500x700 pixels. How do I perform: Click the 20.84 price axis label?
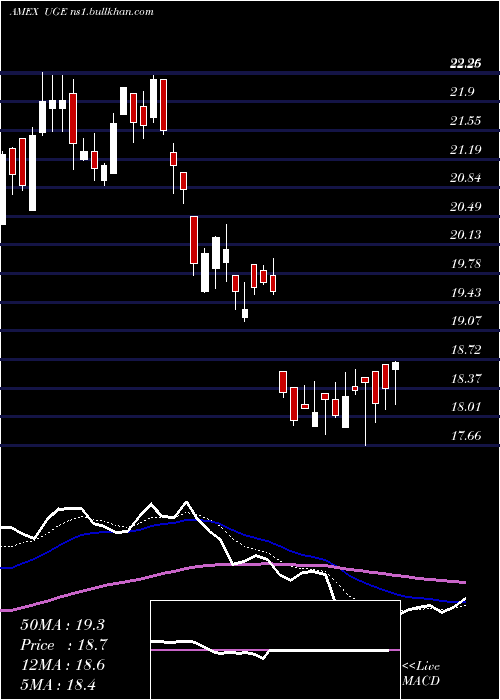[466, 178]
